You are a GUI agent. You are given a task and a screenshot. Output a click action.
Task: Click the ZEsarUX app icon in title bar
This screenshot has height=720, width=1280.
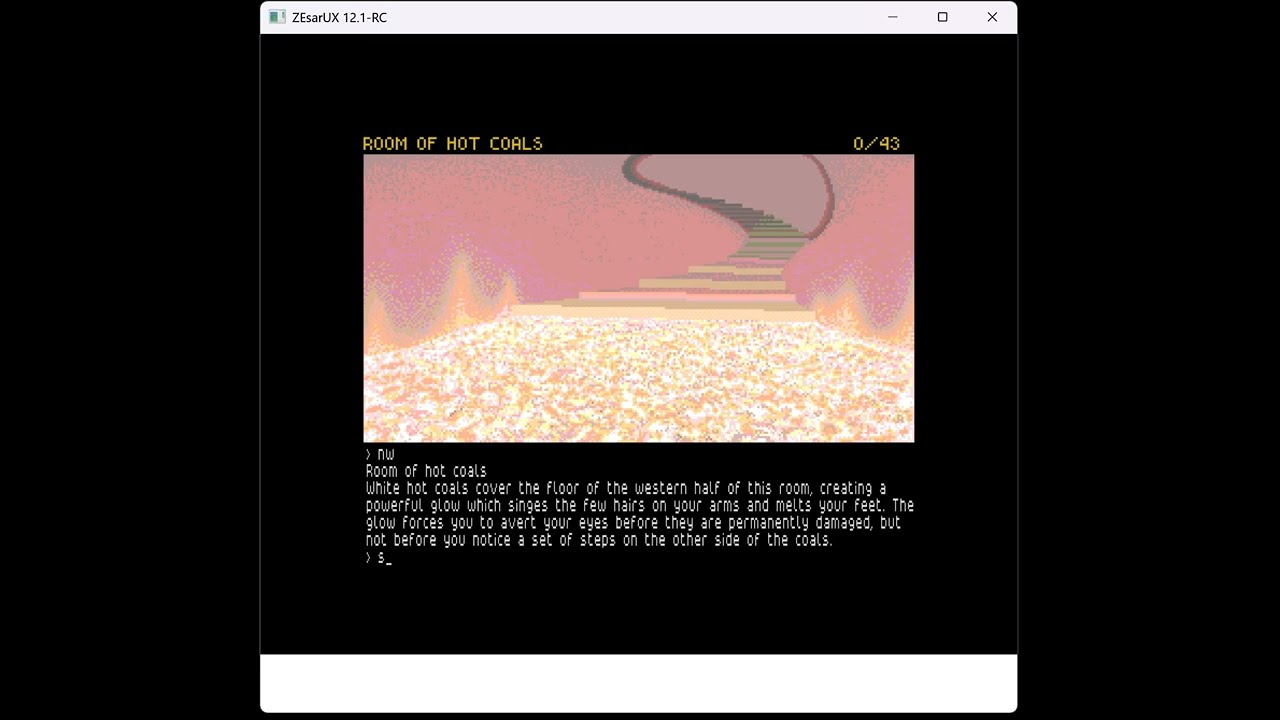pyautogui.click(x=277, y=17)
